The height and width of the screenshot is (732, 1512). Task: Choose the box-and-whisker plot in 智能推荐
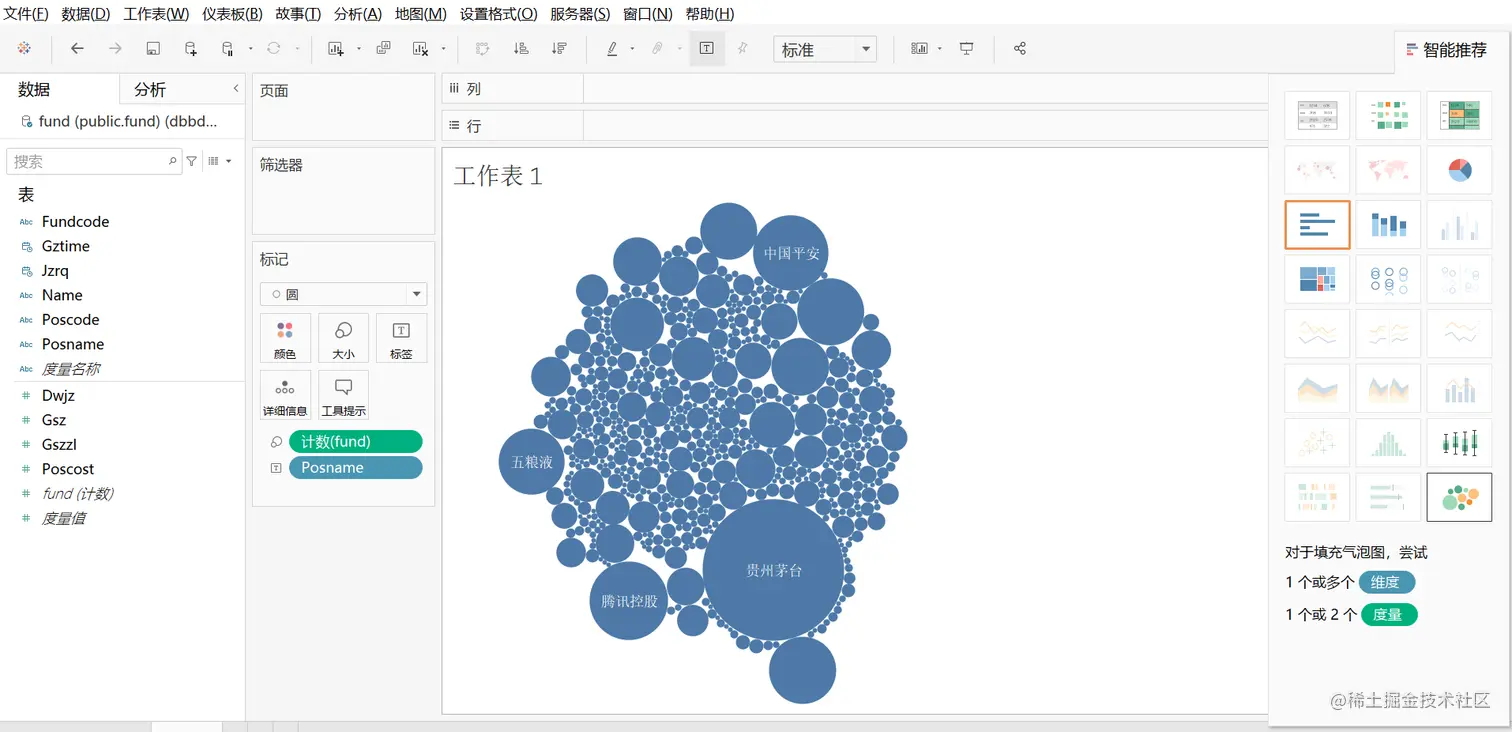[1459, 442]
